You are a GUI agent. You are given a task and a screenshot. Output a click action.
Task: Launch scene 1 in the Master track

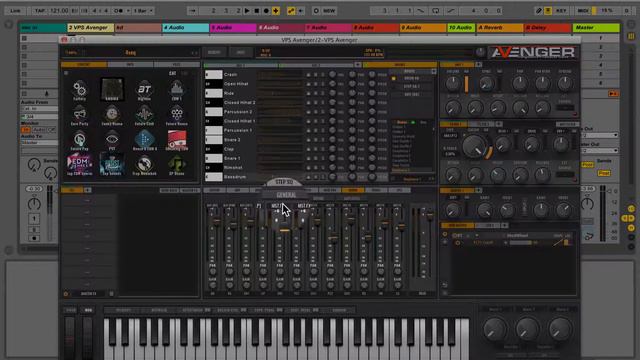(x=600, y=38)
